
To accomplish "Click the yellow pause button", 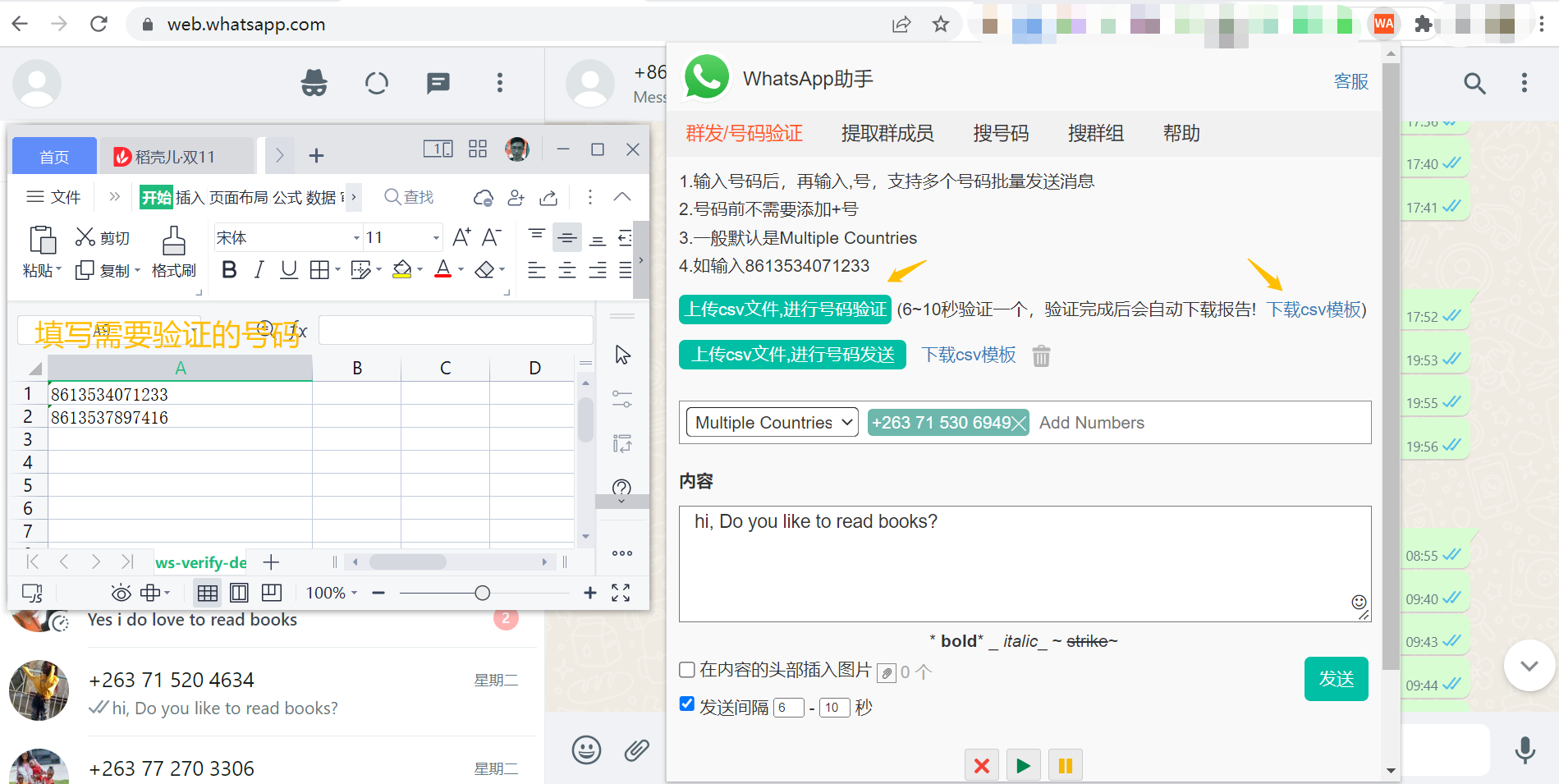I will 1066,766.
